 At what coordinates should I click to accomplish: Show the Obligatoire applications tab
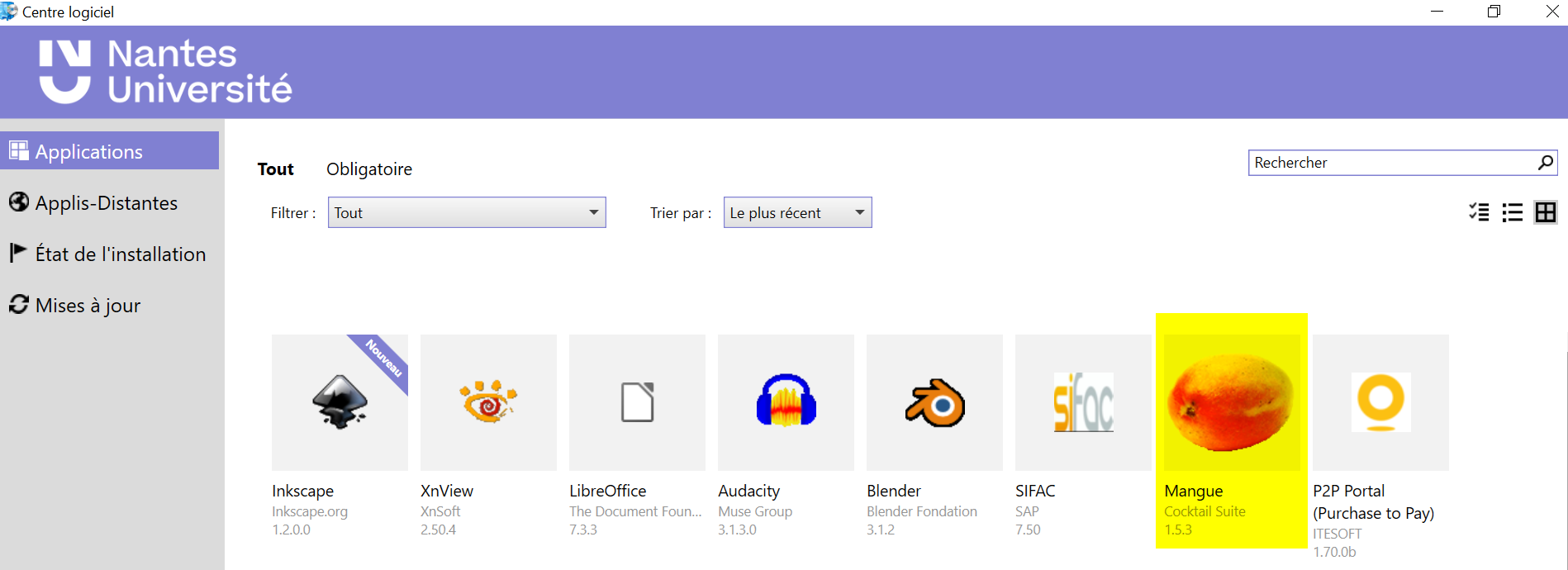[368, 169]
